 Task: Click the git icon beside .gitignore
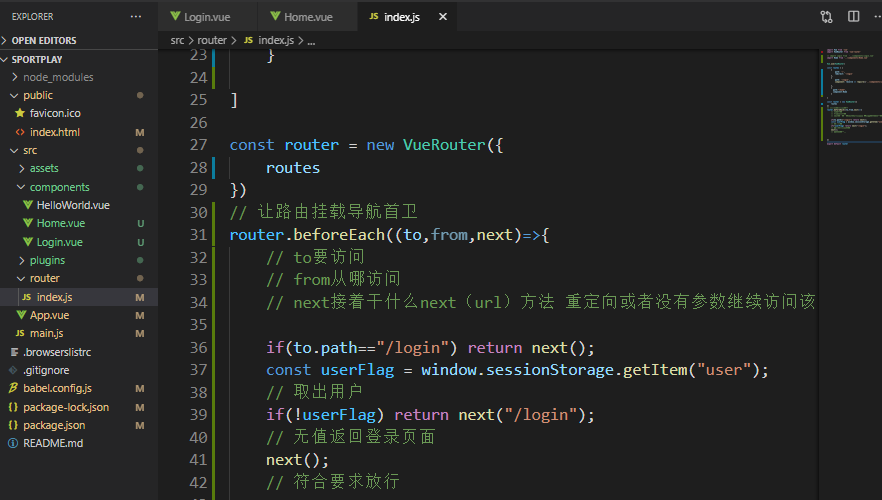pos(13,370)
